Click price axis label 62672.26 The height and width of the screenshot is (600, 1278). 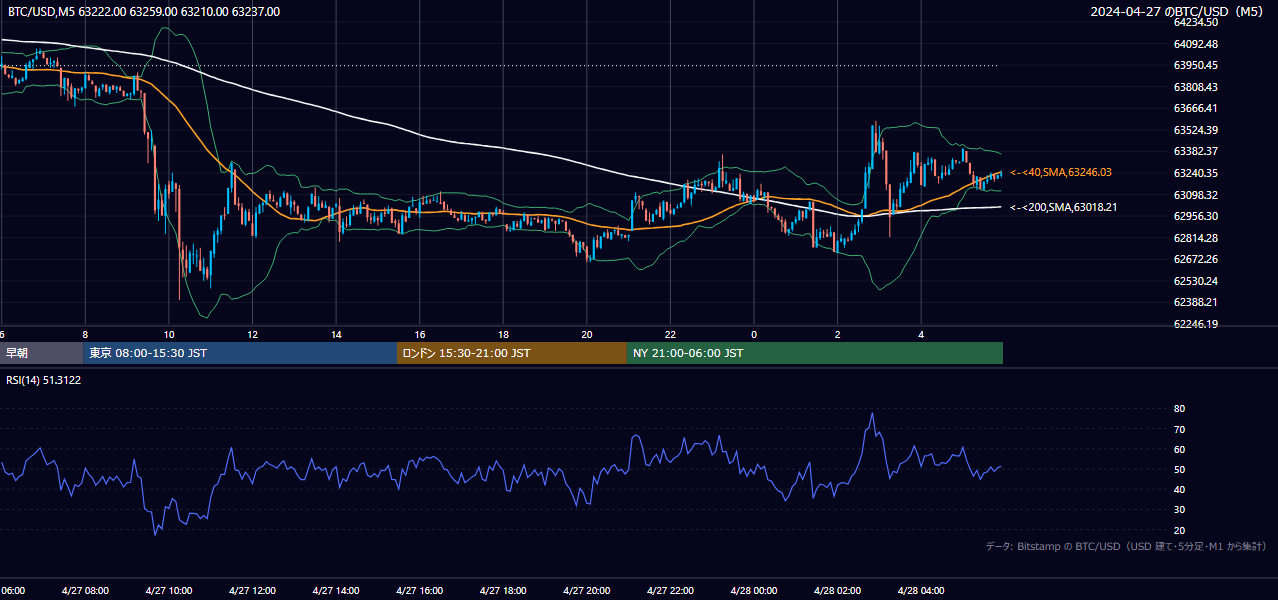(1196, 259)
